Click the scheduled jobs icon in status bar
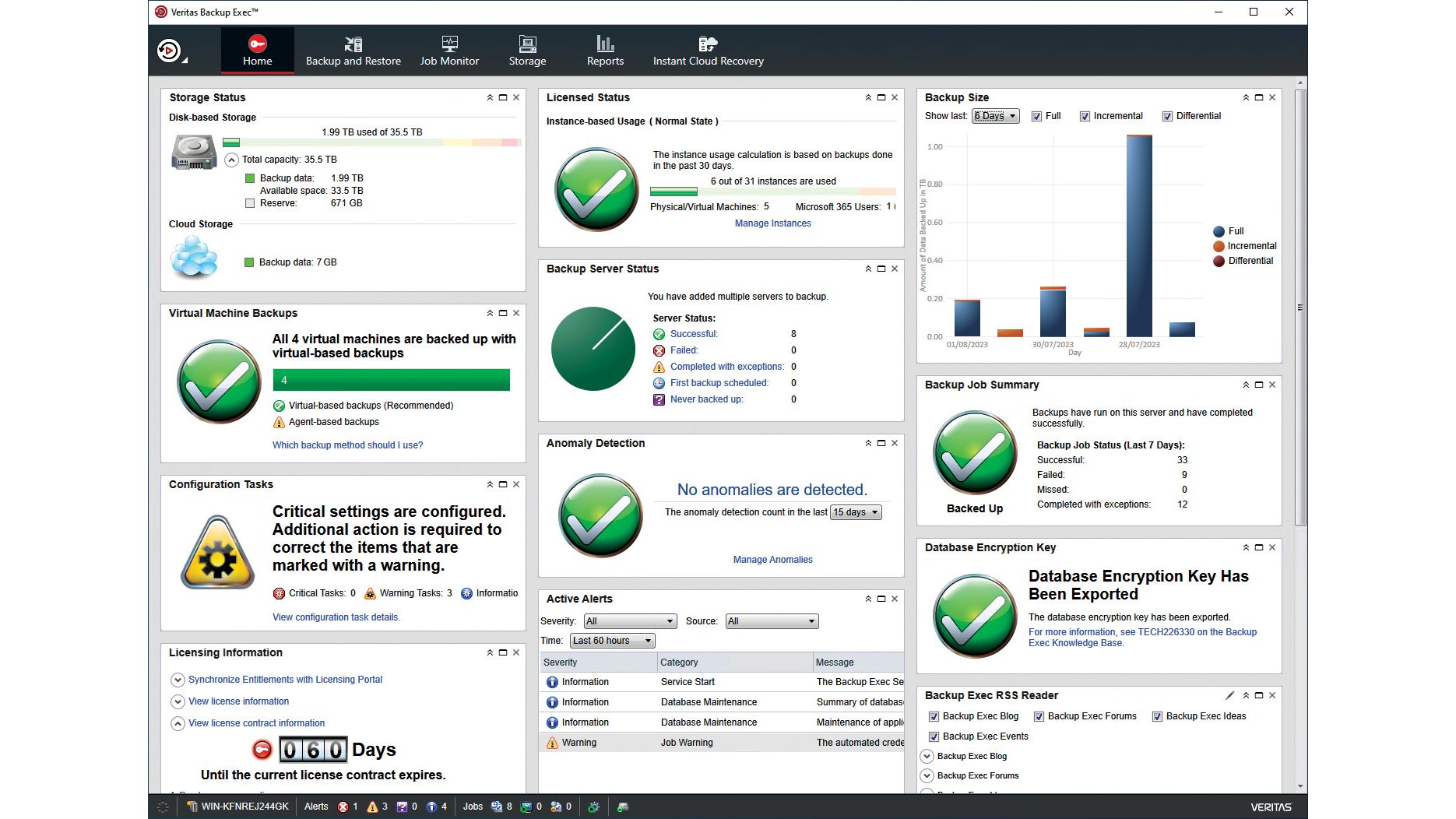Image resolution: width=1456 pixels, height=819 pixels. point(497,807)
